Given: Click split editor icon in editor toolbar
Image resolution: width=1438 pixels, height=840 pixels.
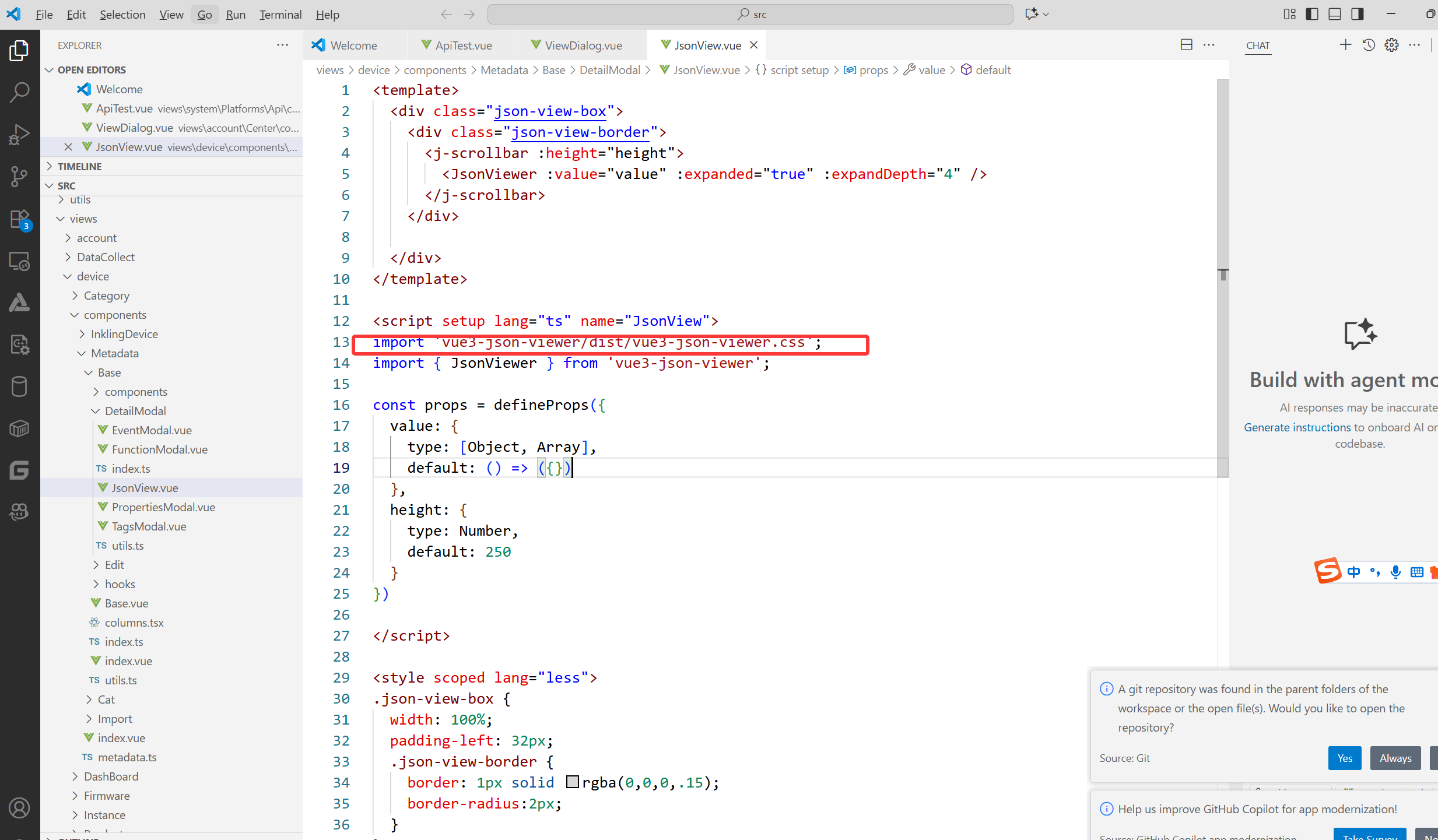Looking at the screenshot, I should click(x=1186, y=45).
